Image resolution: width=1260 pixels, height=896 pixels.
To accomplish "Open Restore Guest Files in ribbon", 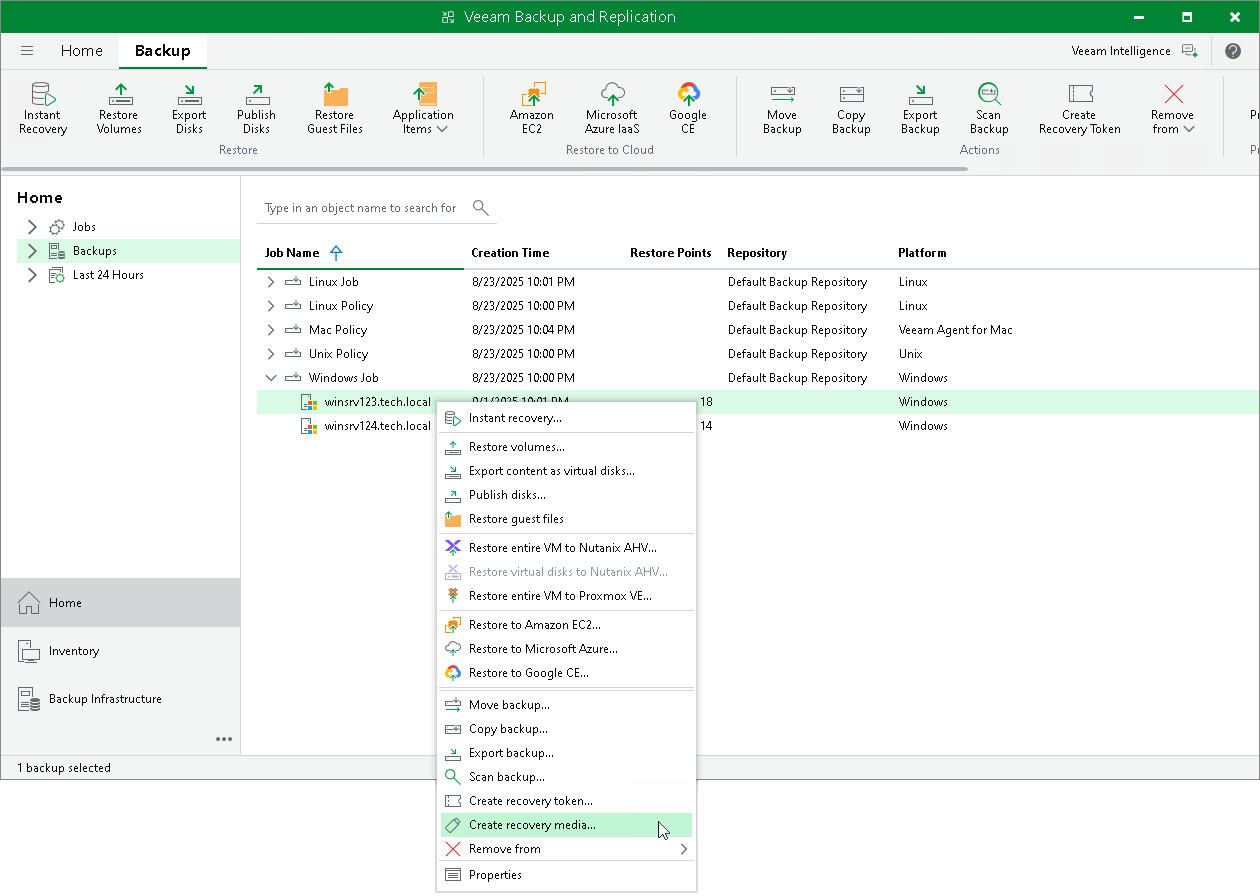I will 335,109.
